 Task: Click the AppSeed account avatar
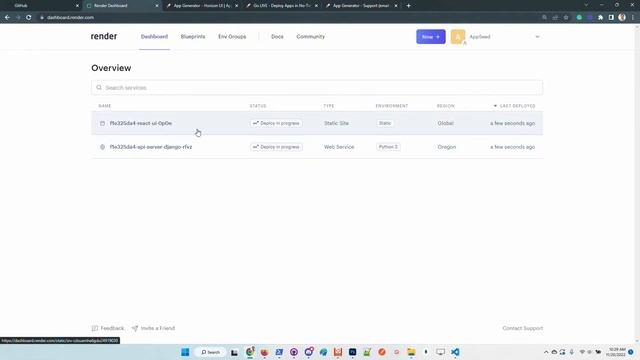458,37
